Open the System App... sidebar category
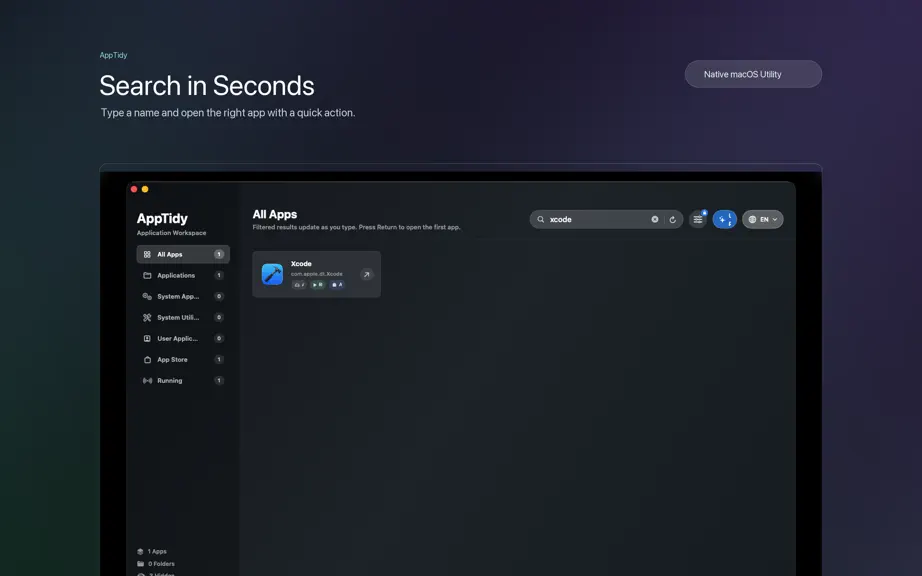The width and height of the screenshot is (922, 576). coord(183,297)
